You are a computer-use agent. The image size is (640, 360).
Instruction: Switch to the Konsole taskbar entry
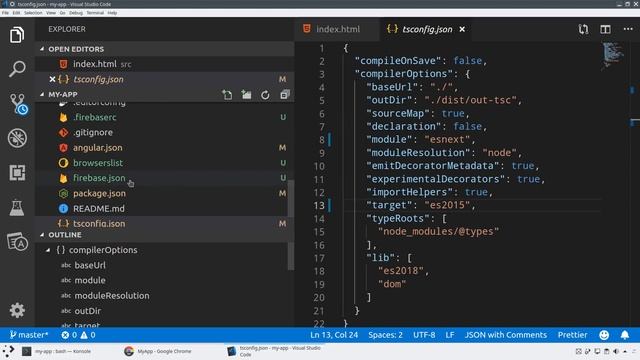[56, 351]
